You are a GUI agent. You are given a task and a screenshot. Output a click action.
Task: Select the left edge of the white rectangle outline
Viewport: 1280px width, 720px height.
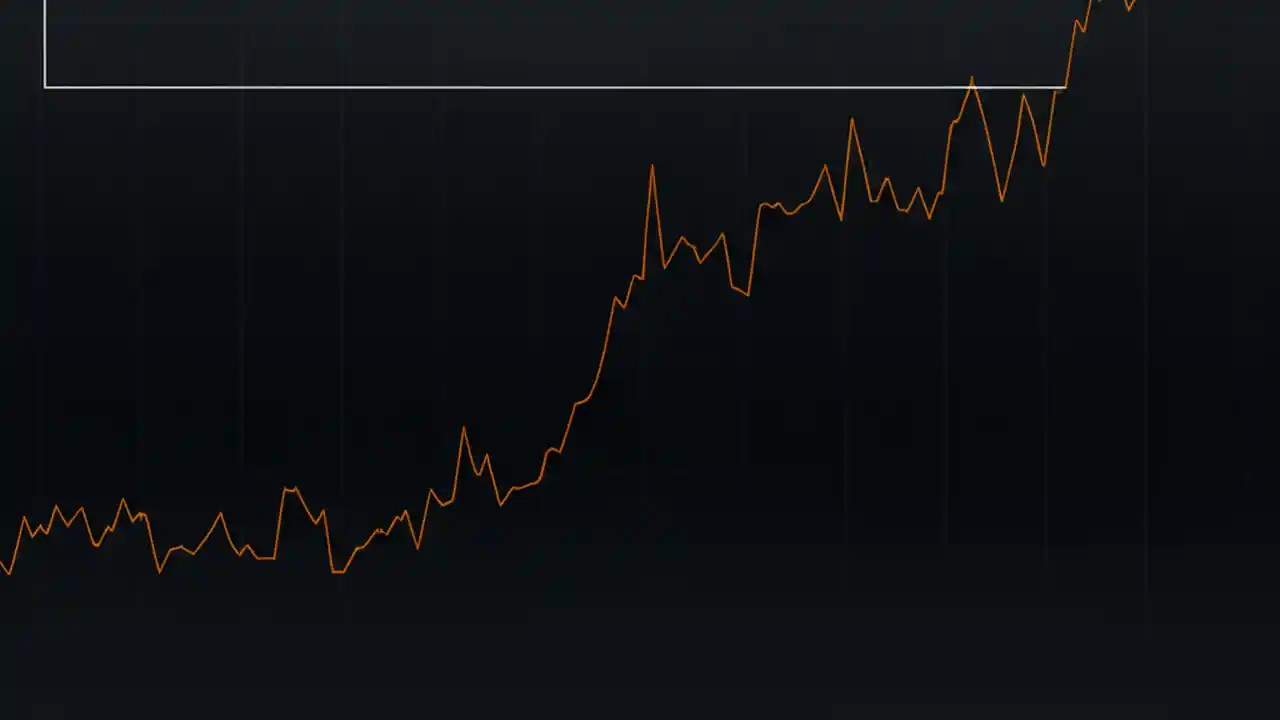44,45
